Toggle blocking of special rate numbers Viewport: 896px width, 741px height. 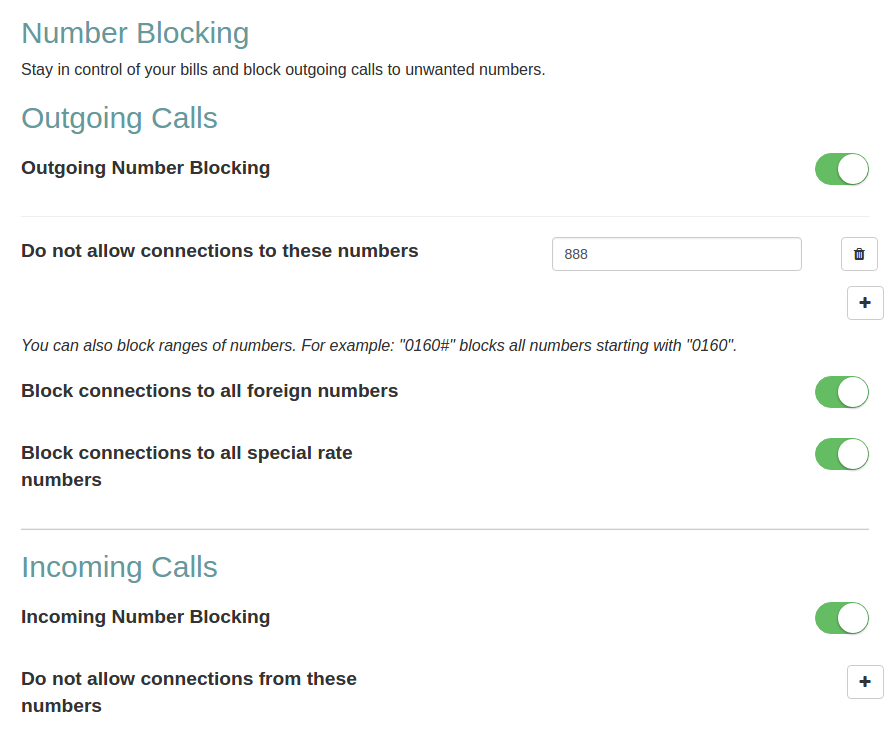click(x=841, y=454)
